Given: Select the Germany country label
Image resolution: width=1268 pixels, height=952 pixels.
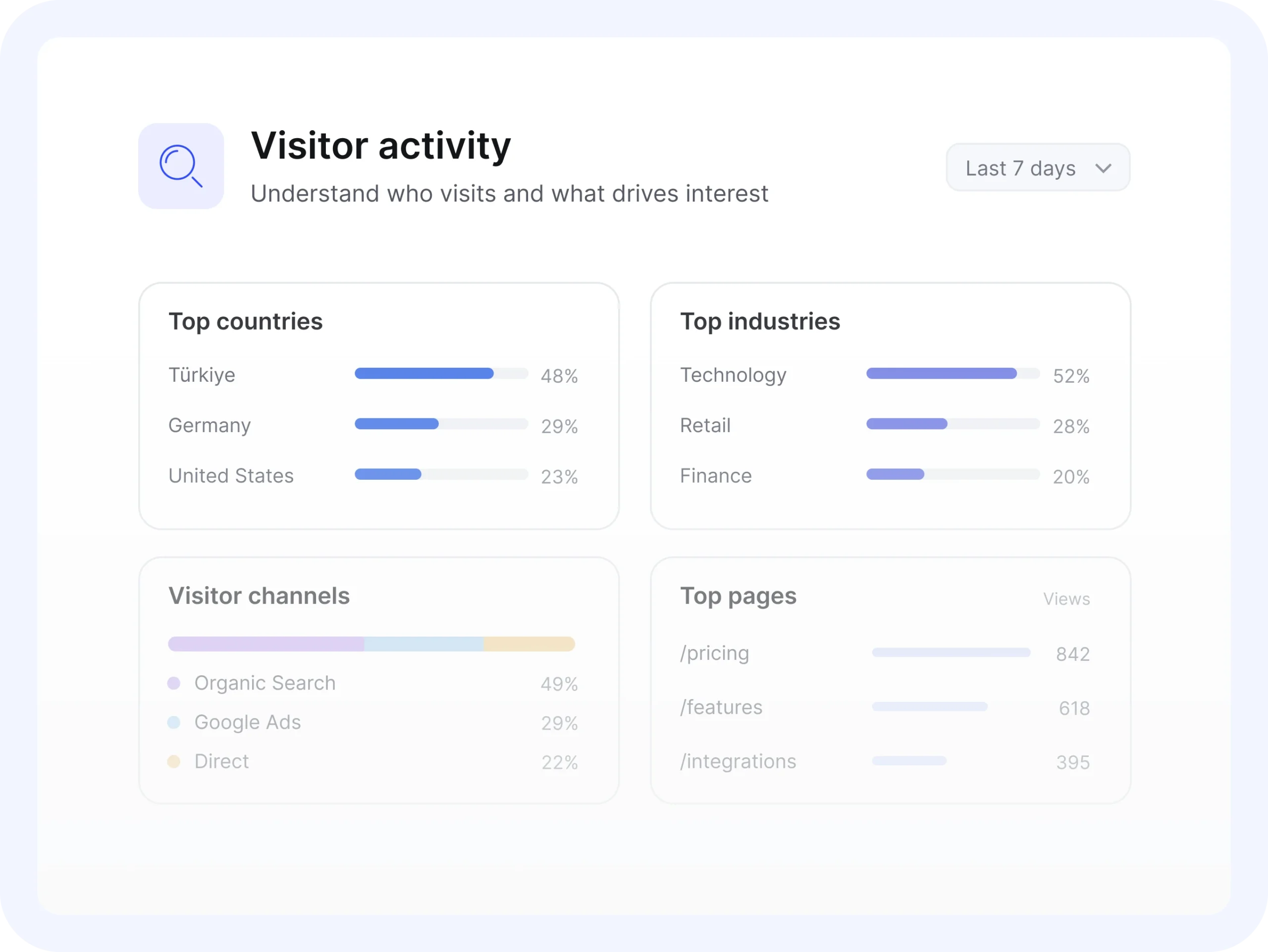Looking at the screenshot, I should (209, 426).
